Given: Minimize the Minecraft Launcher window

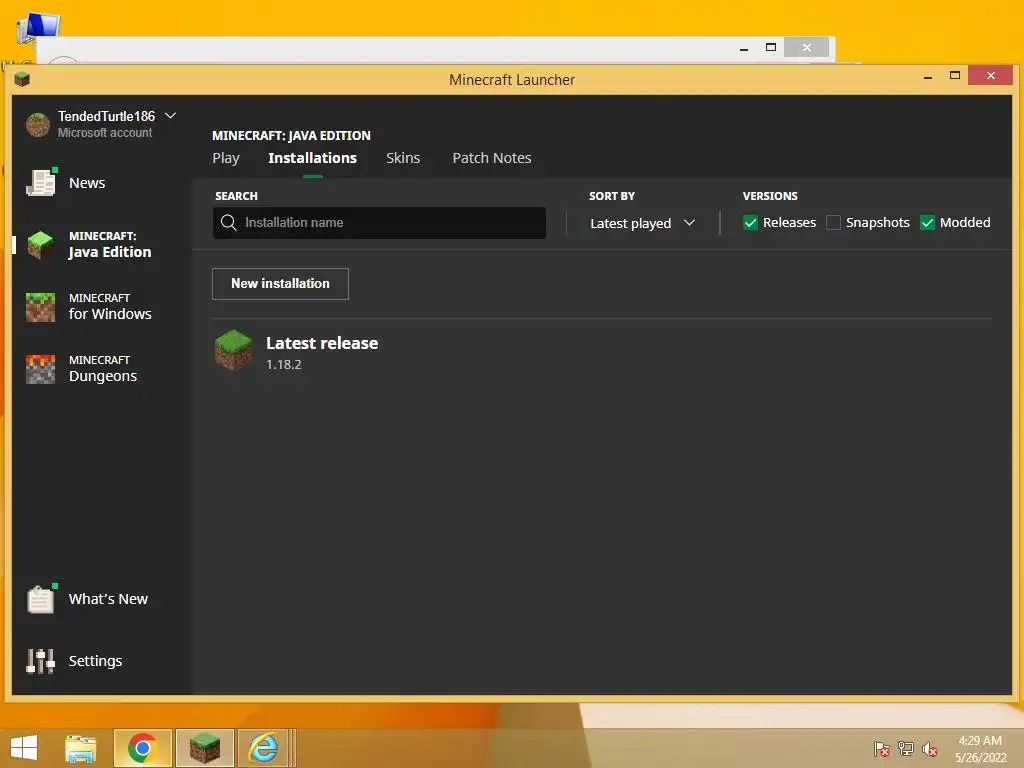Looking at the screenshot, I should (928, 76).
